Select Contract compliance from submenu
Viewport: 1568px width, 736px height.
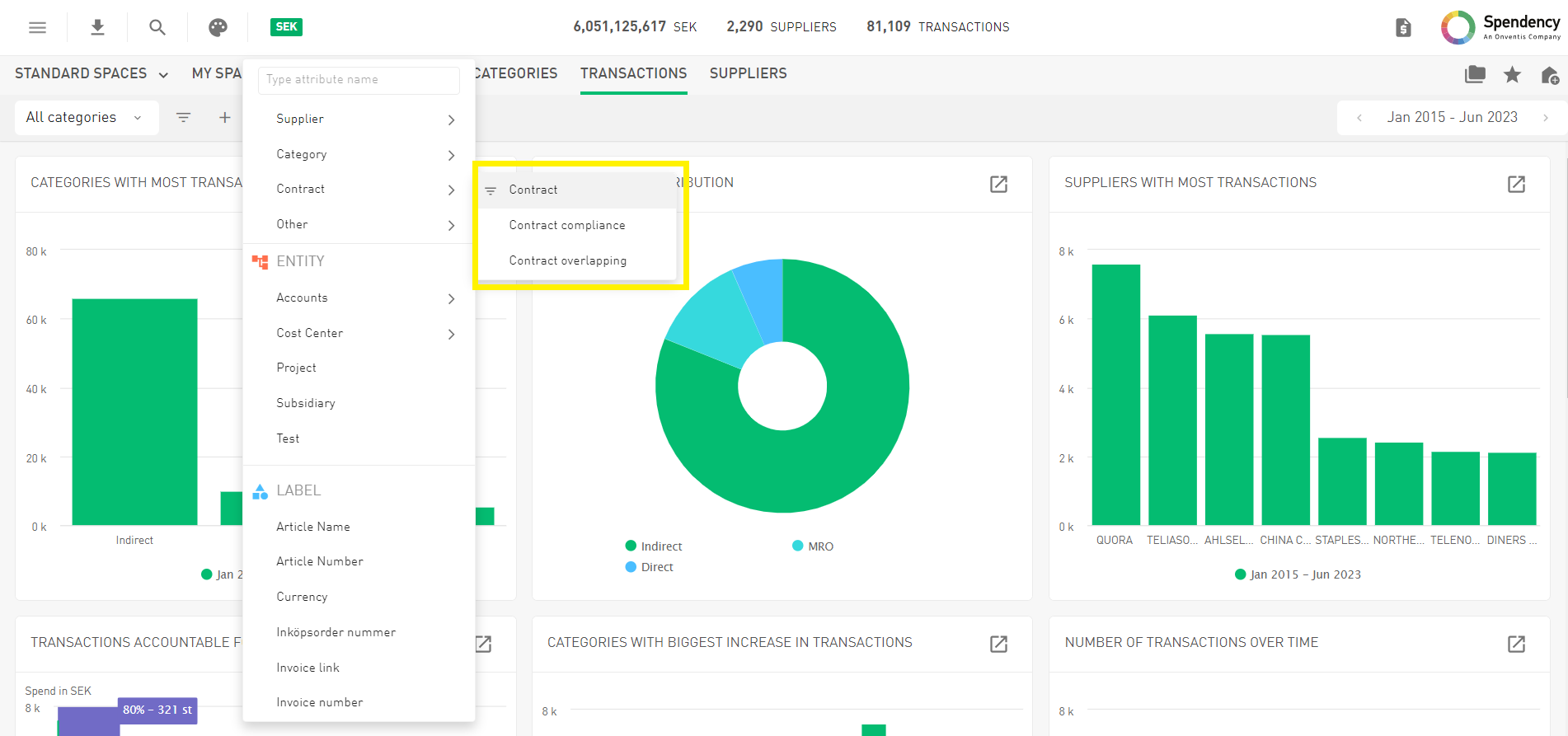point(567,225)
